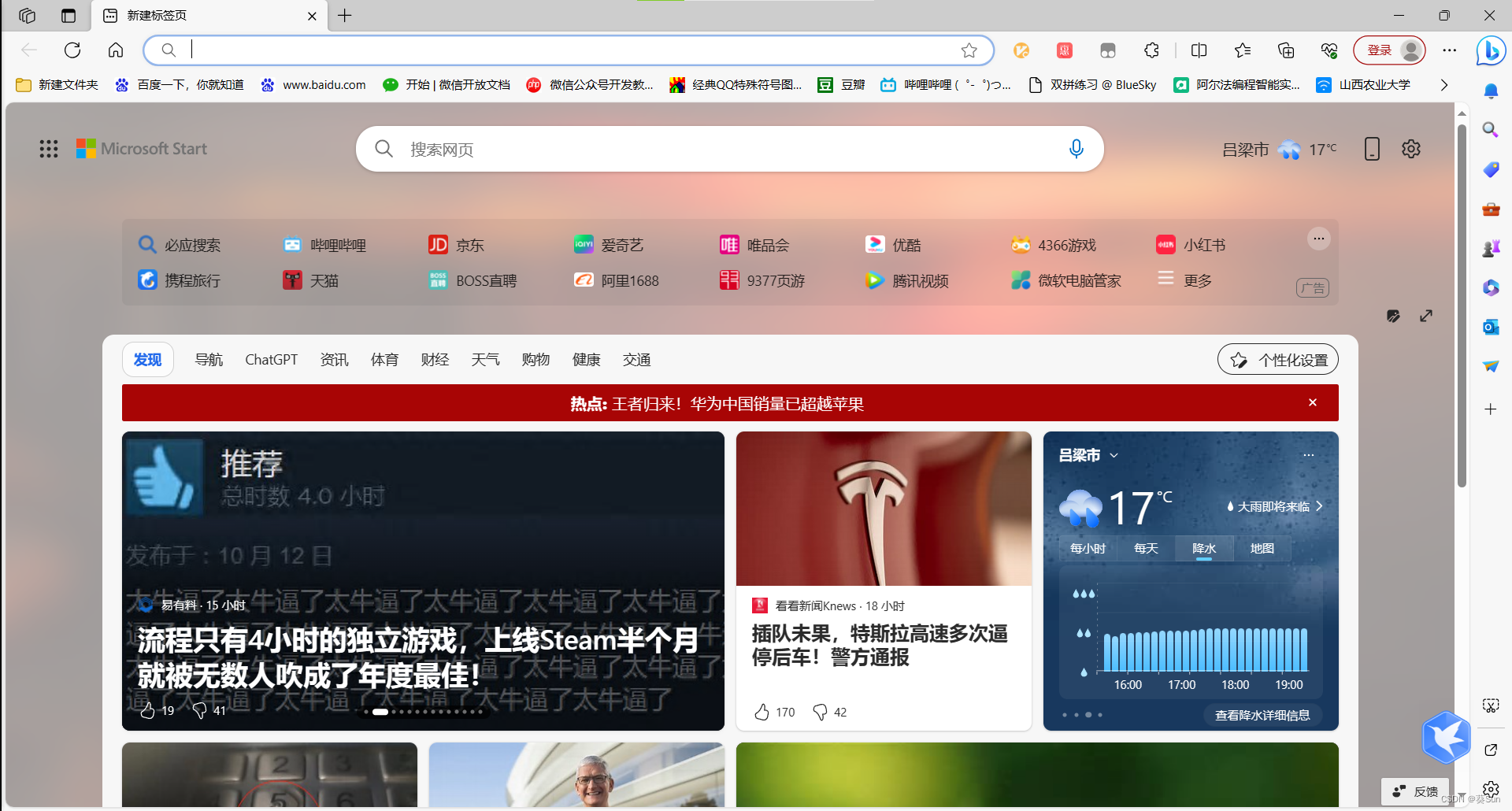The width and height of the screenshot is (1512, 811).
Task: Open the Tesla news article thumbnail
Action: pos(884,509)
